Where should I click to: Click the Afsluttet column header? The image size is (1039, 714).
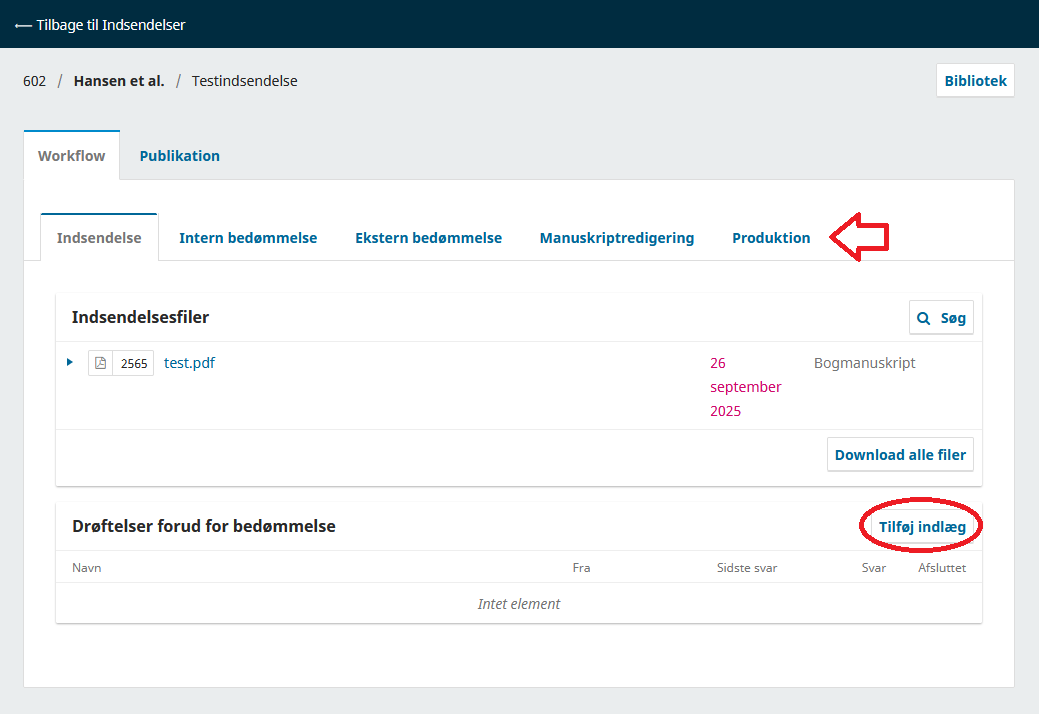[941, 568]
